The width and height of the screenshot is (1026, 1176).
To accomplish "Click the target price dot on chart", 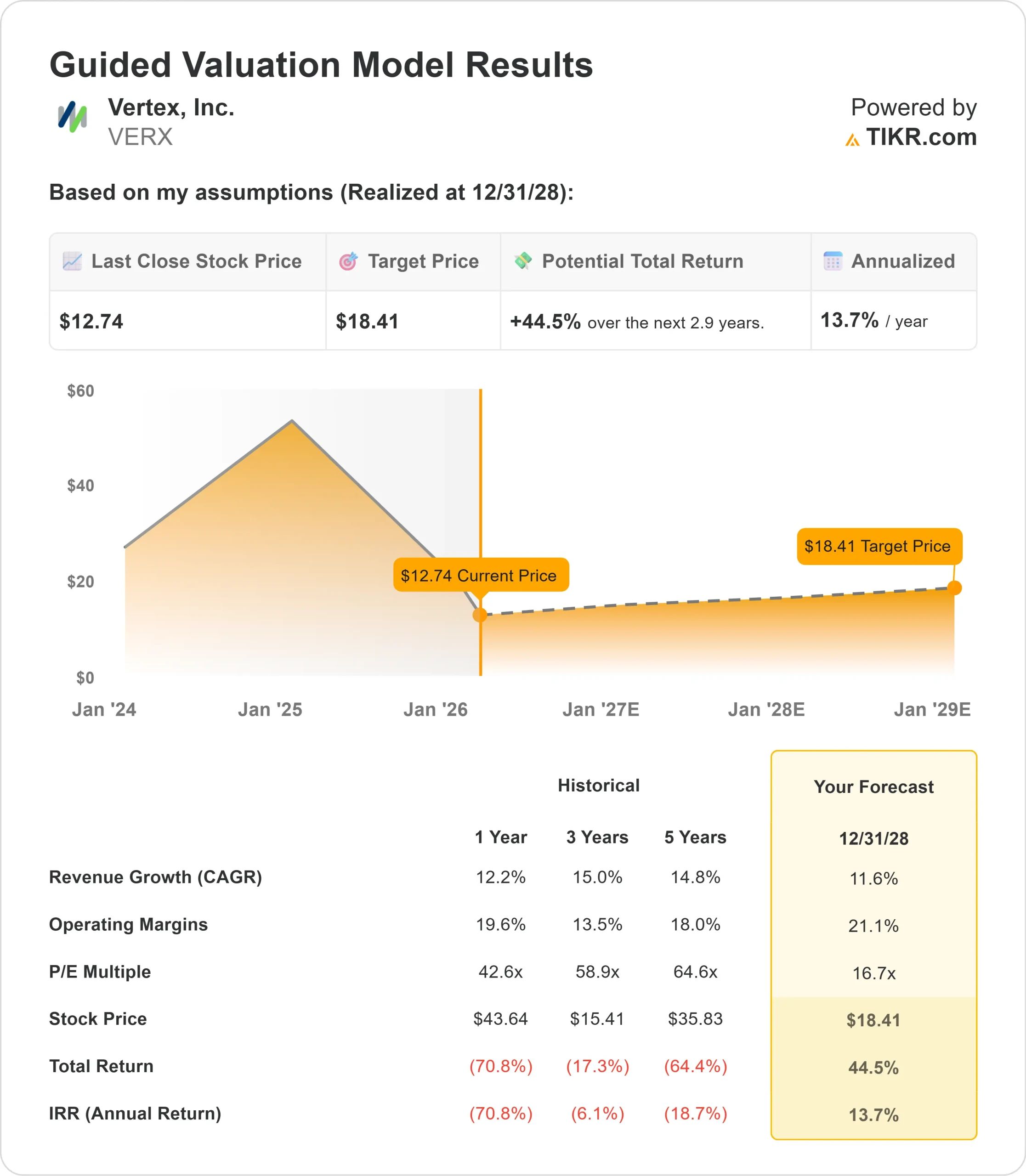I will coord(954,588).
